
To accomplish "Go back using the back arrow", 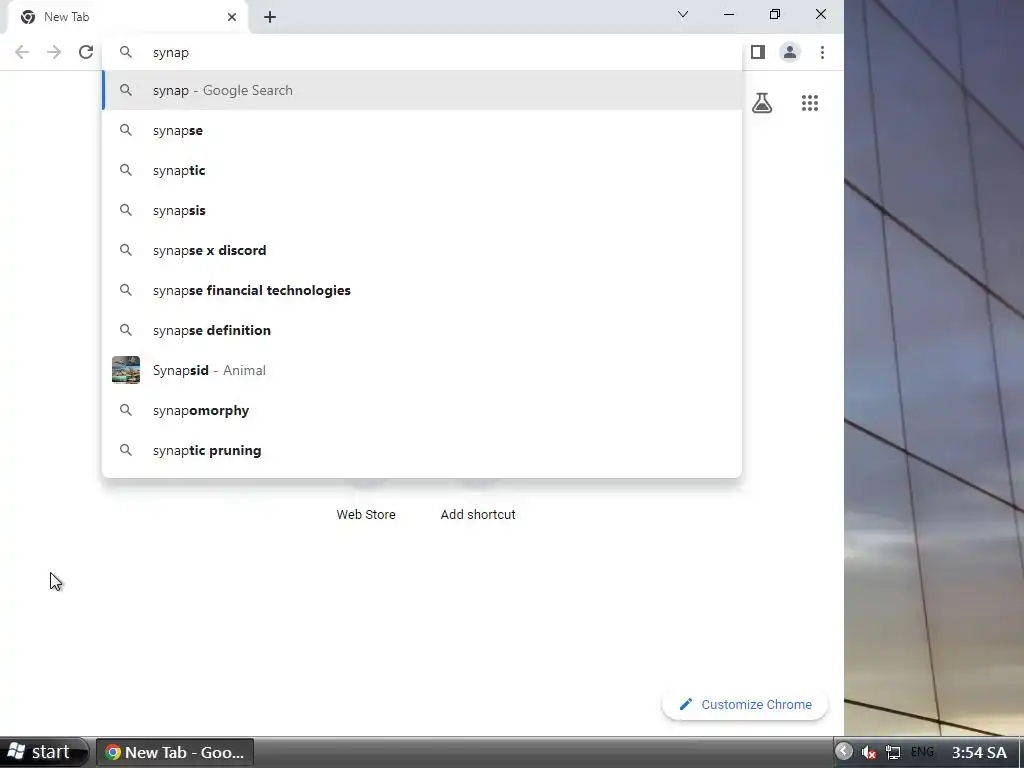I will tap(22, 52).
